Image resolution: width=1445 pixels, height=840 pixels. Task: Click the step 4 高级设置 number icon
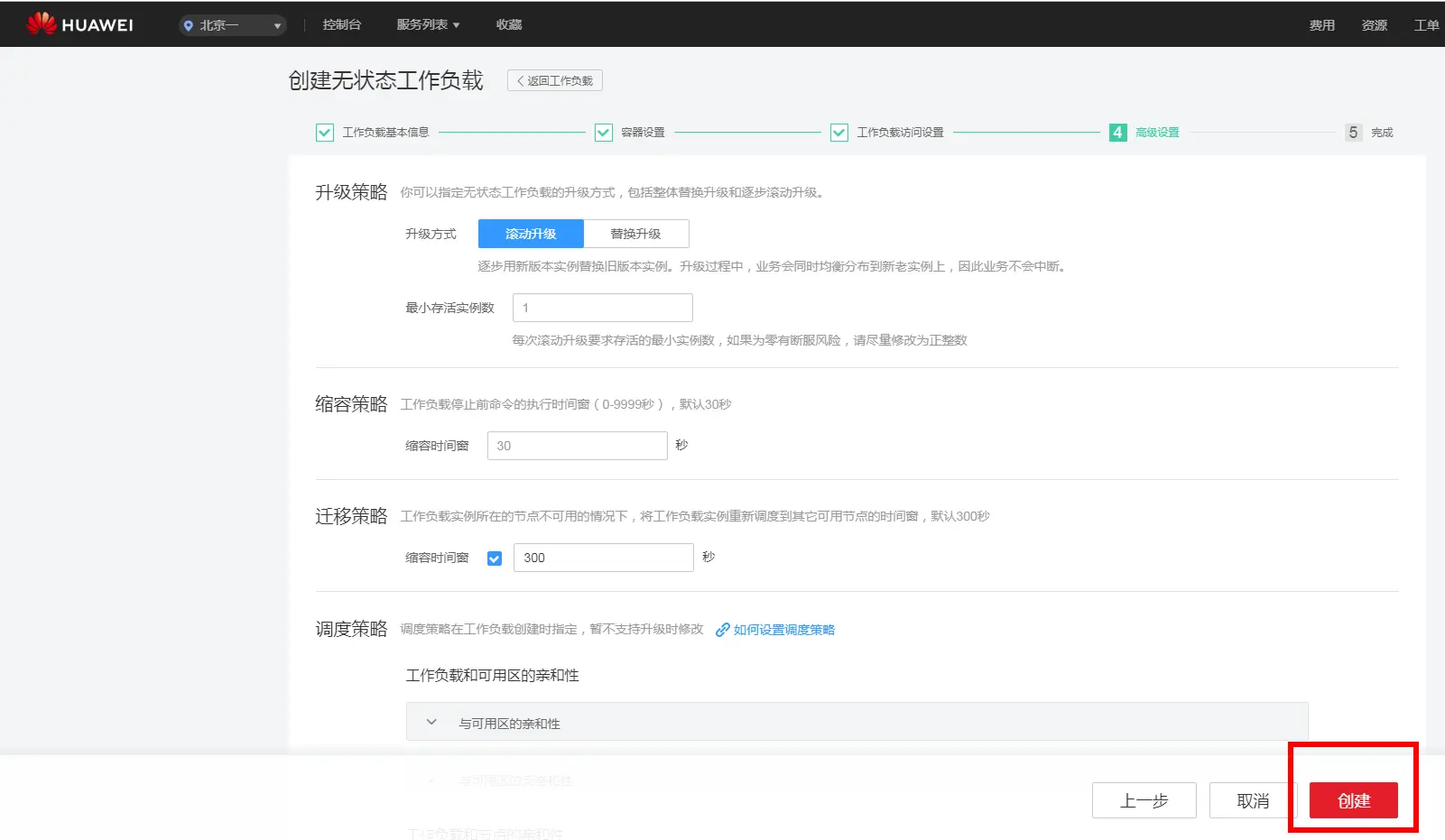pos(1118,133)
